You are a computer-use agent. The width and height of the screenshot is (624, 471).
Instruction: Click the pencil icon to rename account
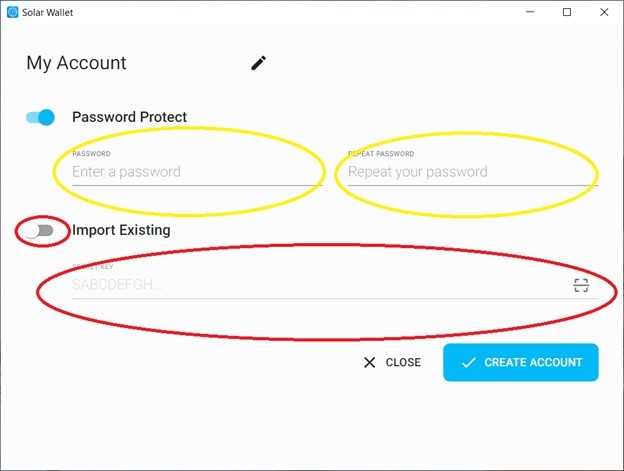[259, 63]
